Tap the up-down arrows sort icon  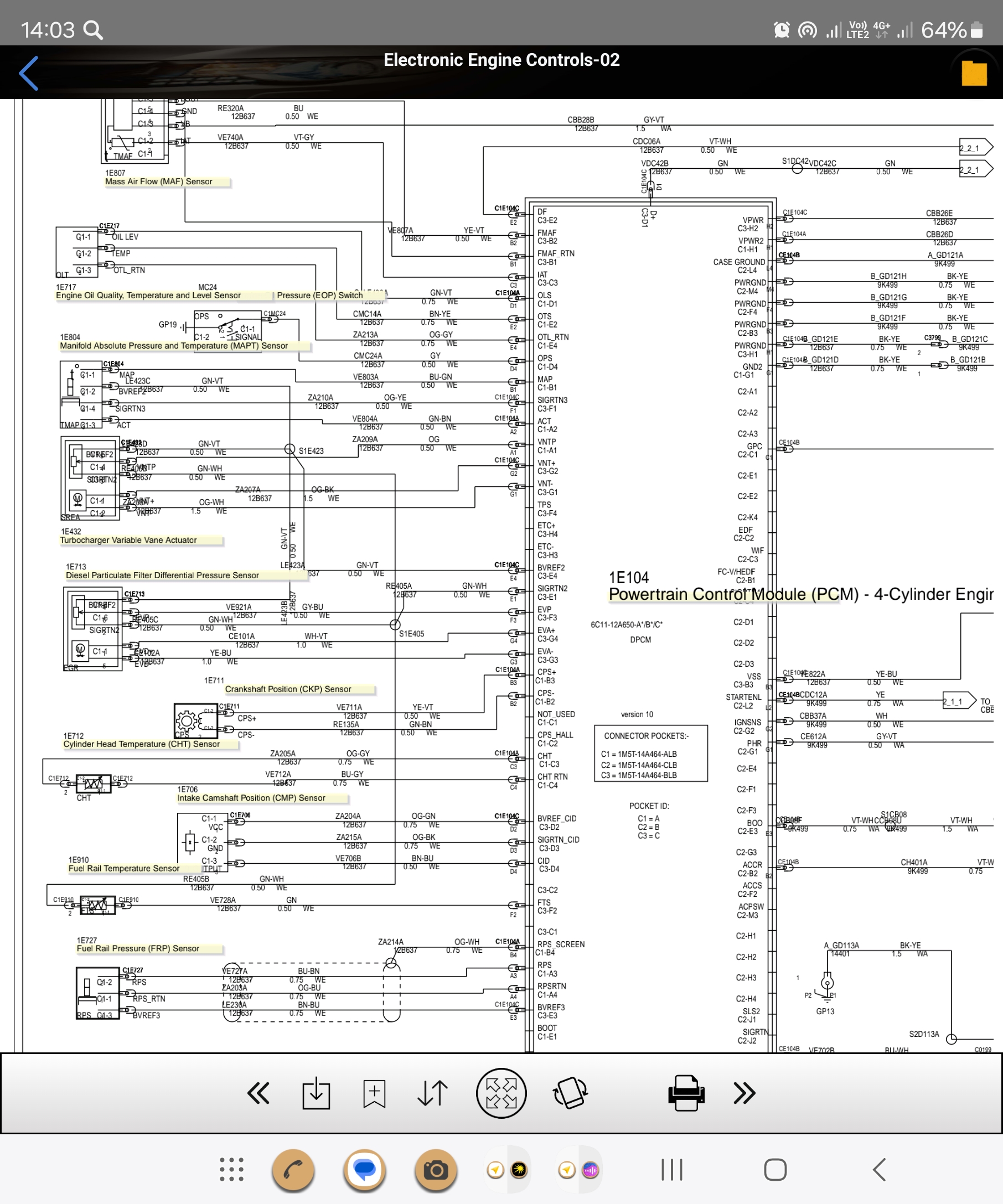click(432, 1093)
